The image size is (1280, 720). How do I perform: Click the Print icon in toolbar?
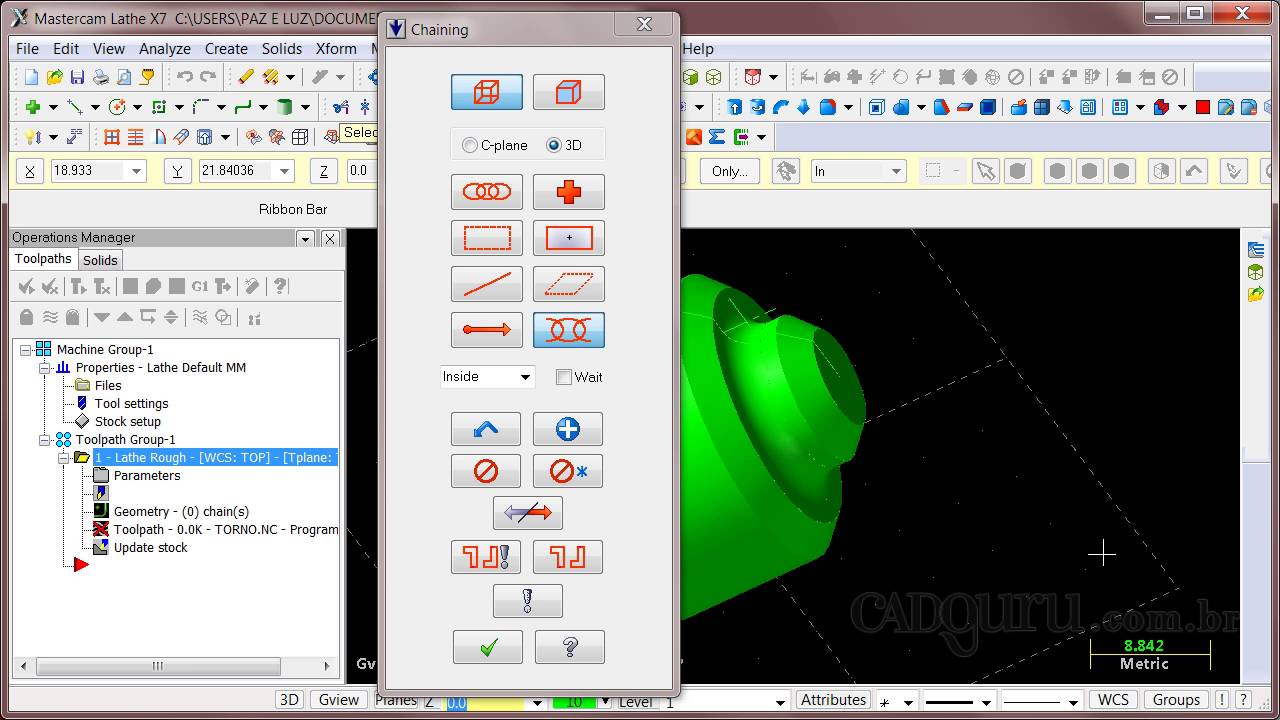pos(101,77)
